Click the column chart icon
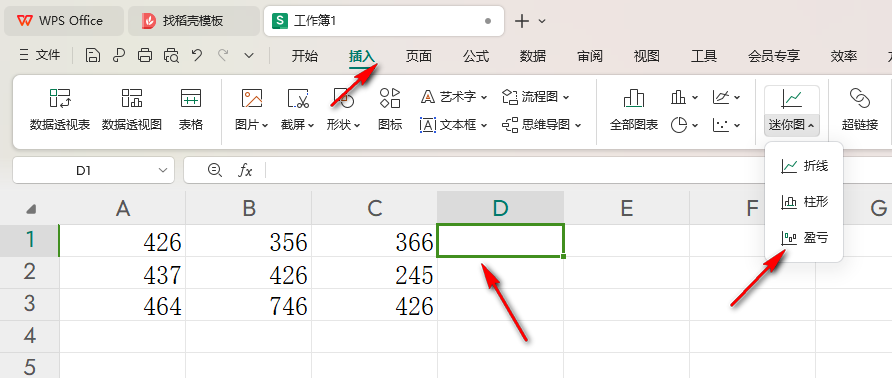 click(x=678, y=98)
